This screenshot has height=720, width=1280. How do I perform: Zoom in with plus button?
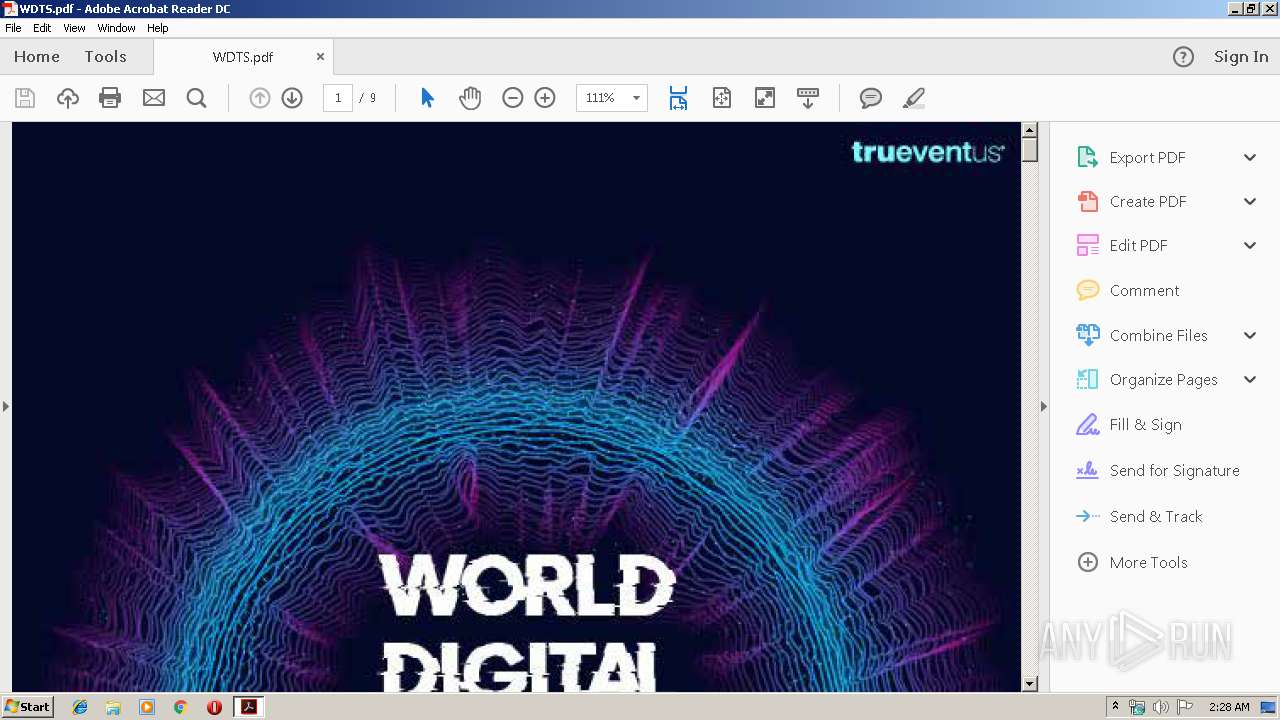tap(545, 98)
